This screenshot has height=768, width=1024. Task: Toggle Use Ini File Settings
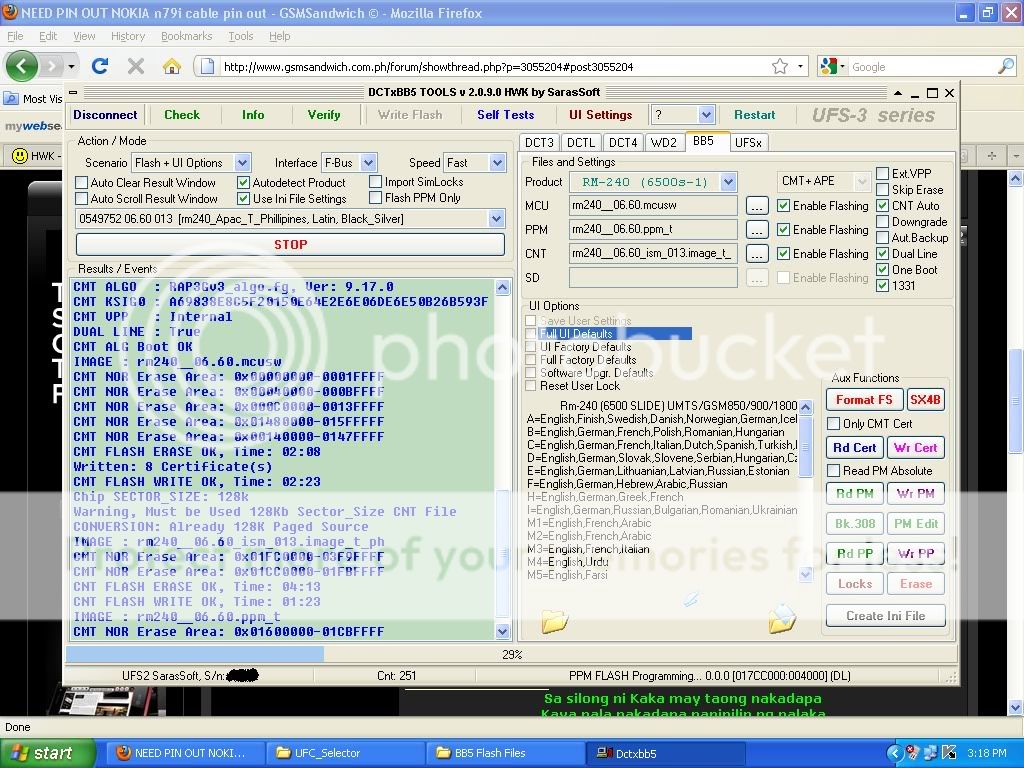click(x=244, y=199)
